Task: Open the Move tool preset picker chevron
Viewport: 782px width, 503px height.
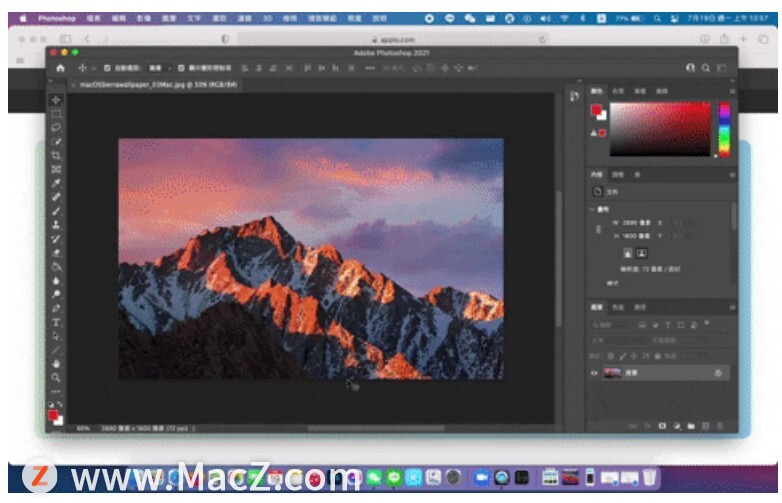Action: coord(93,68)
